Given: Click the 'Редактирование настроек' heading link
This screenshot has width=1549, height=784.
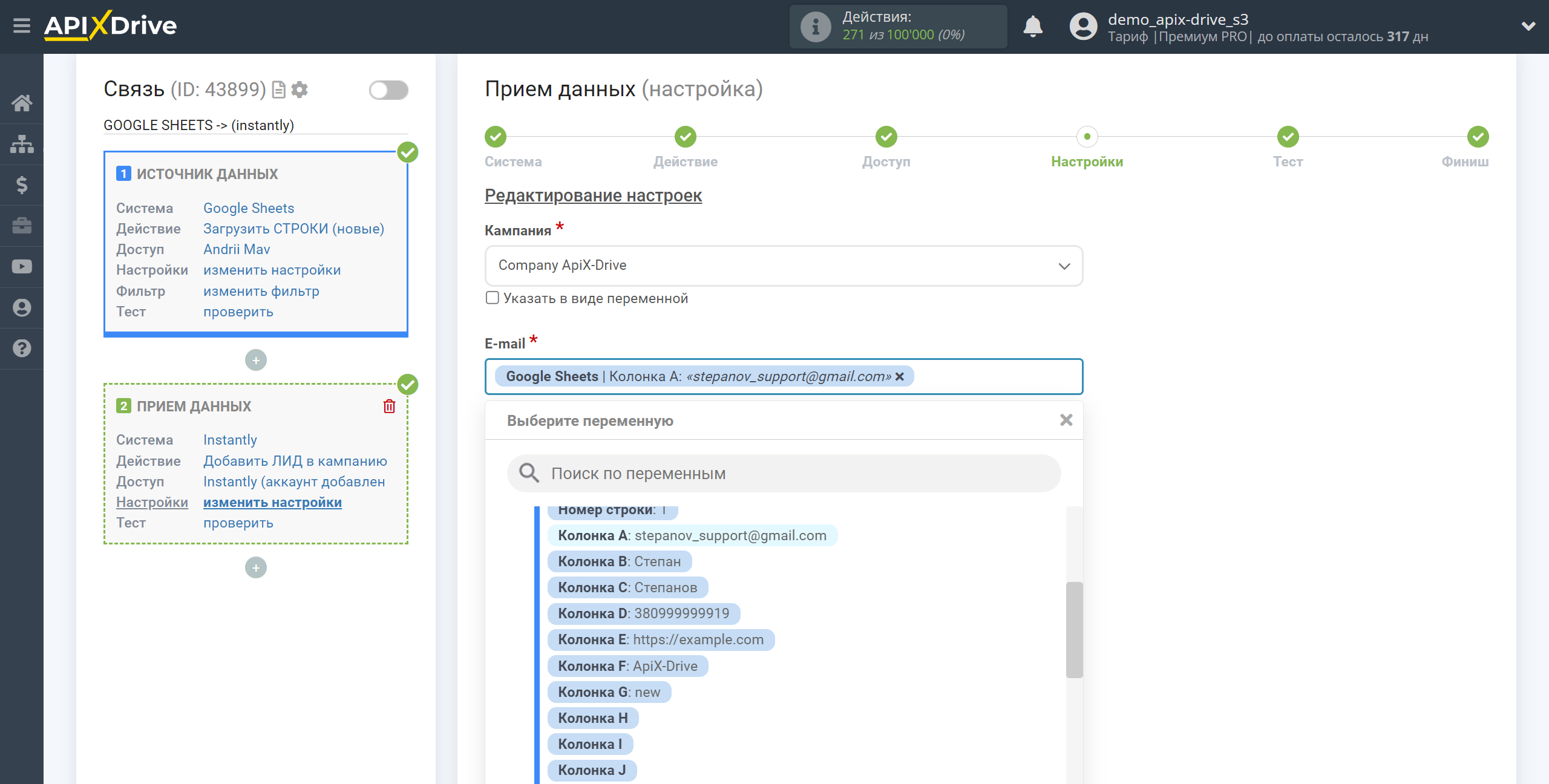Looking at the screenshot, I should pyautogui.click(x=593, y=195).
